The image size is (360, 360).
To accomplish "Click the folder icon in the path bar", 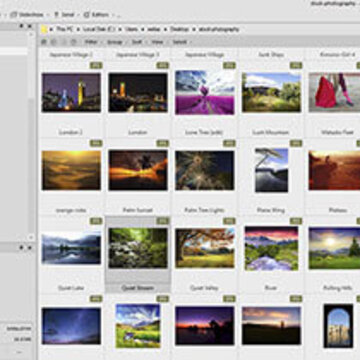I will tap(44, 29).
